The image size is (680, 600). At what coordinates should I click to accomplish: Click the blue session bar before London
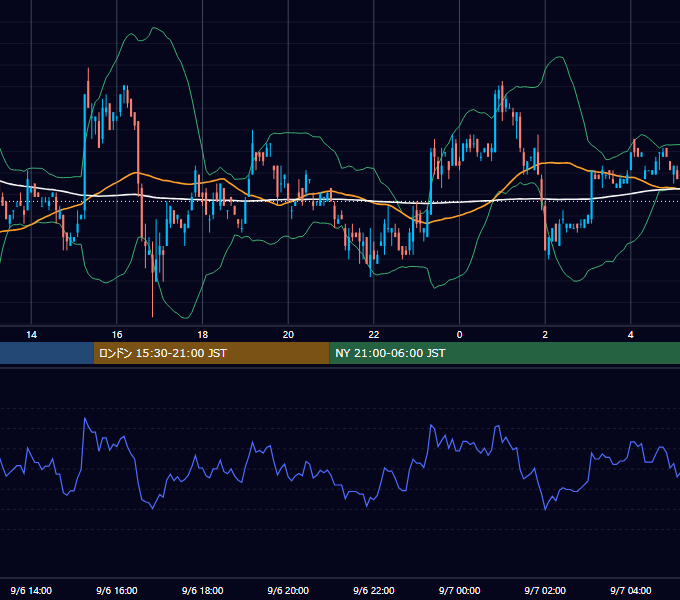[x=47, y=353]
